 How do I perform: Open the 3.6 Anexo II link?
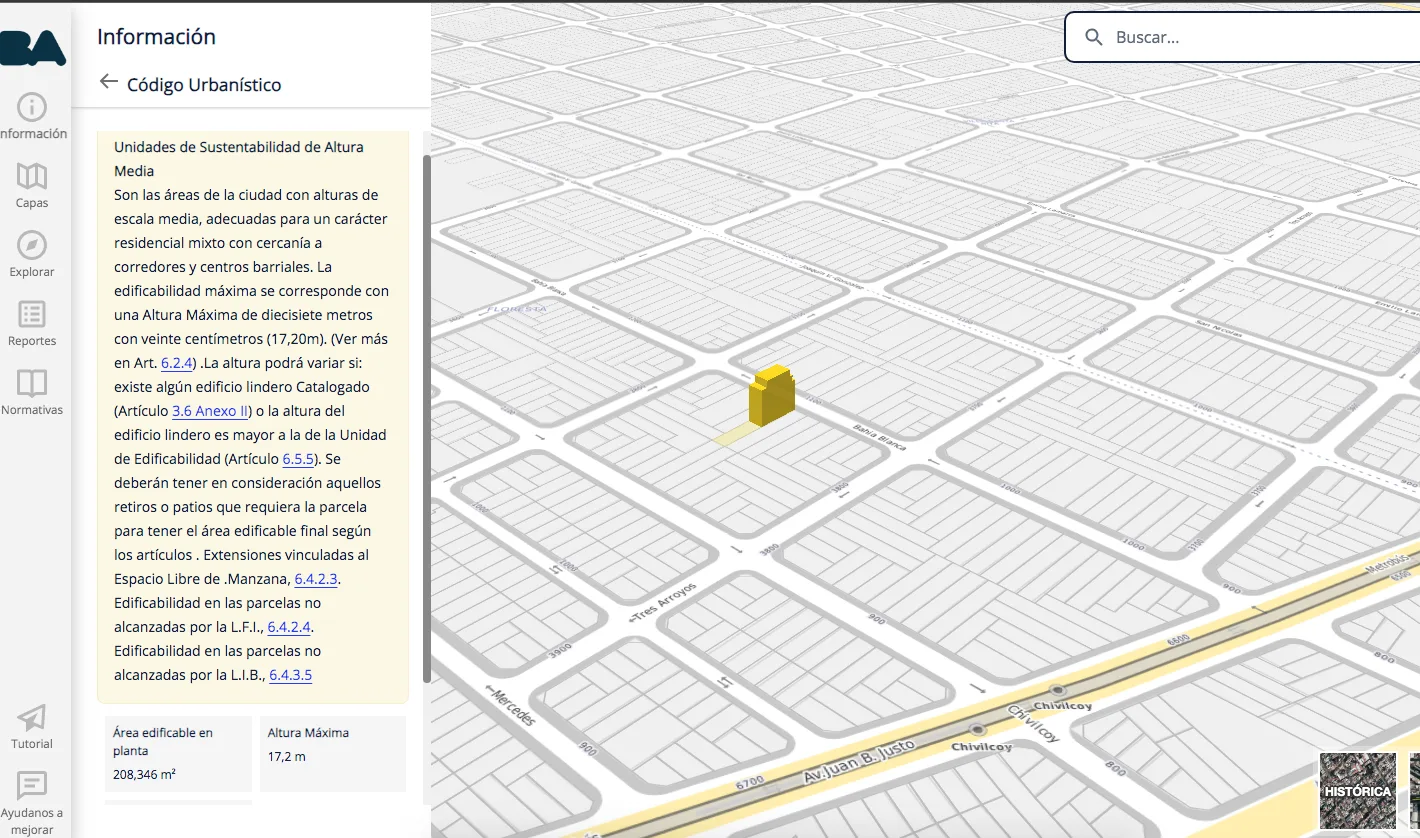pos(210,411)
